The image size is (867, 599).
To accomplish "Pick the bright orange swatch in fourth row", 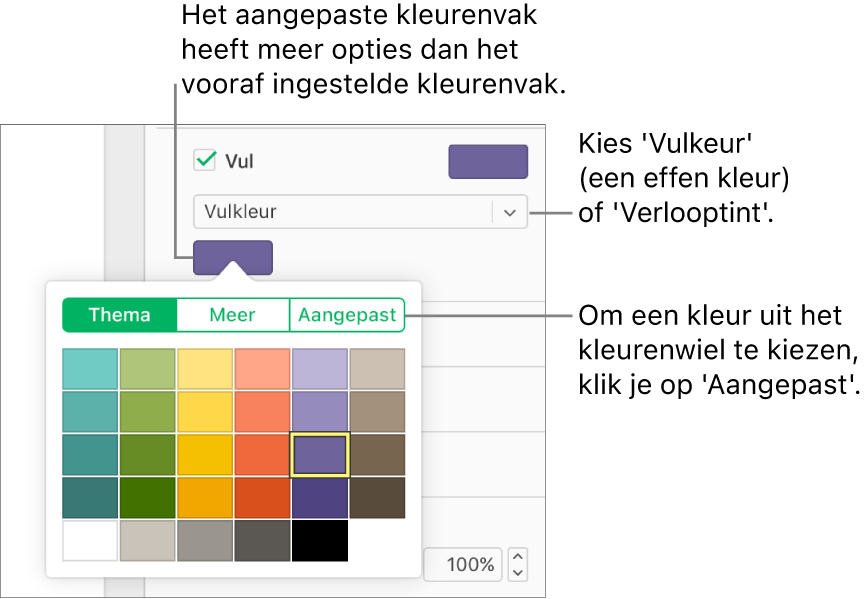I will tap(205, 498).
